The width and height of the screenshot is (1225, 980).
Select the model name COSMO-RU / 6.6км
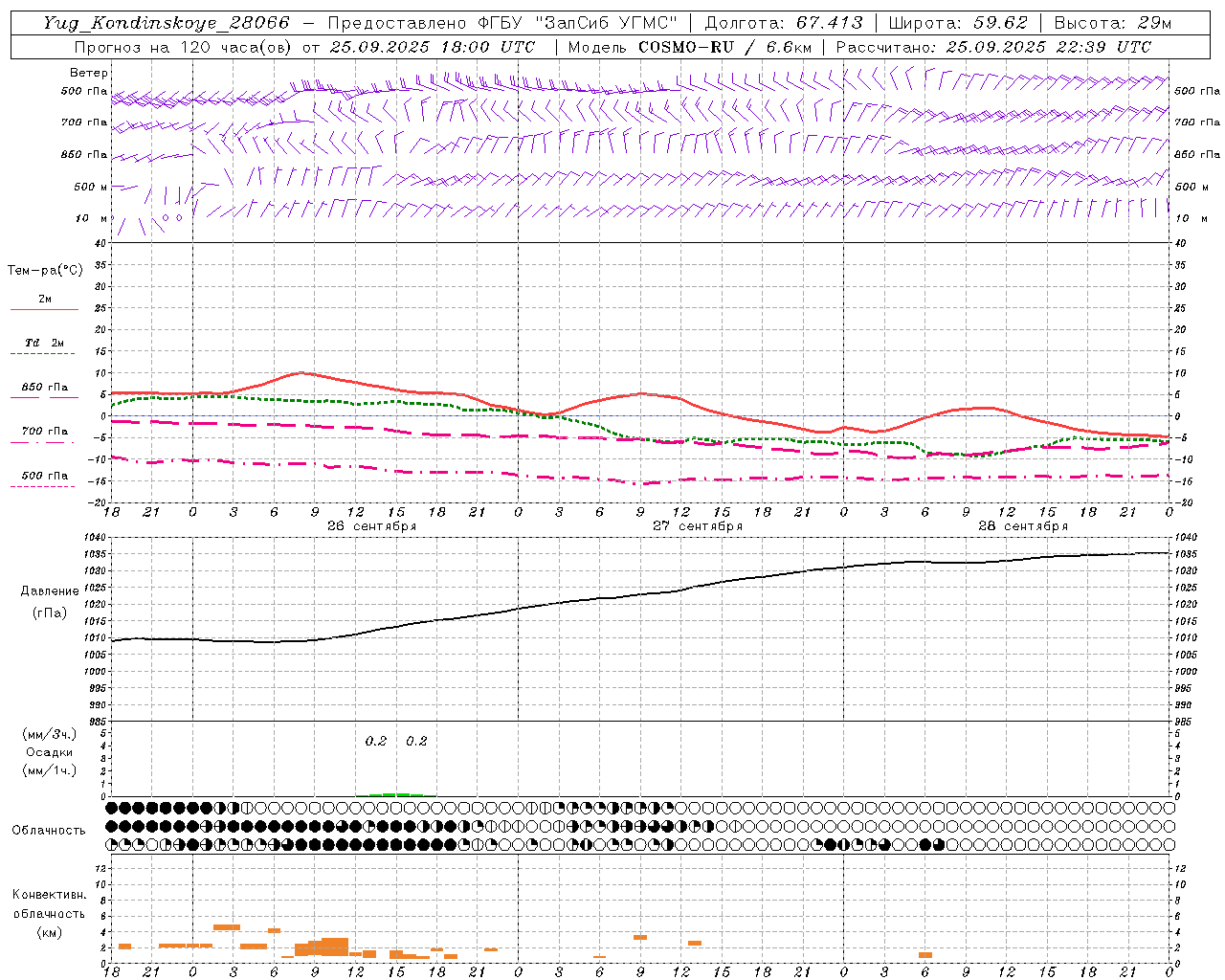(x=725, y=47)
